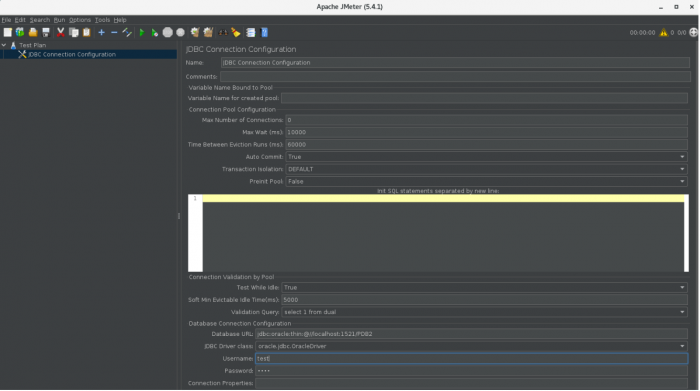The image size is (700, 391).
Task: Open the Run menu
Action: (x=59, y=20)
